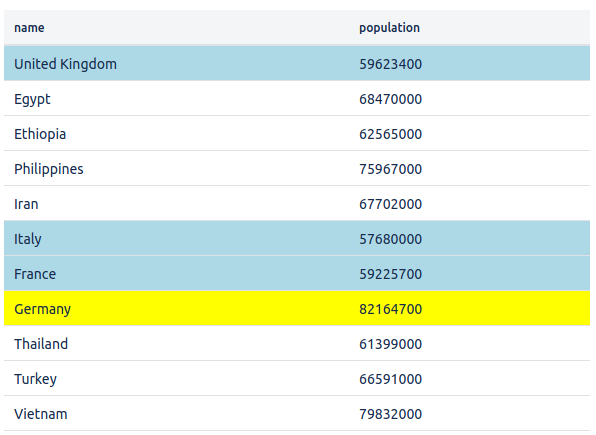Screen dimensions: 596x435
Task: Click the Vietnam name cell
Action: pyautogui.click(x=41, y=414)
